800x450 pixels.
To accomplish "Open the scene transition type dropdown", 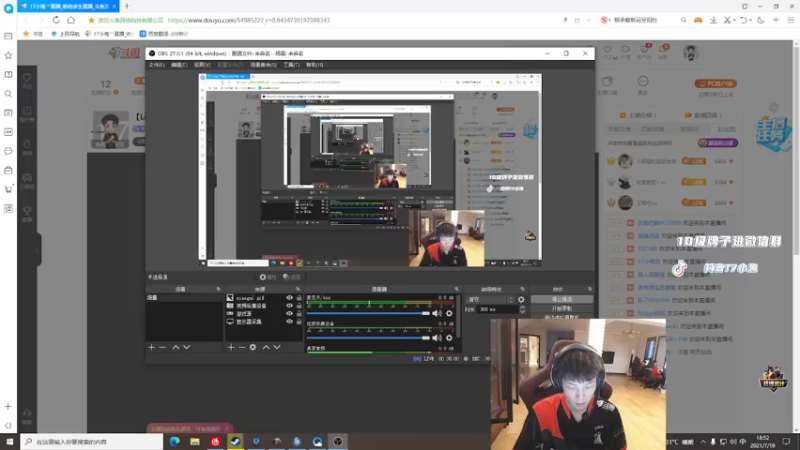I will pos(491,299).
